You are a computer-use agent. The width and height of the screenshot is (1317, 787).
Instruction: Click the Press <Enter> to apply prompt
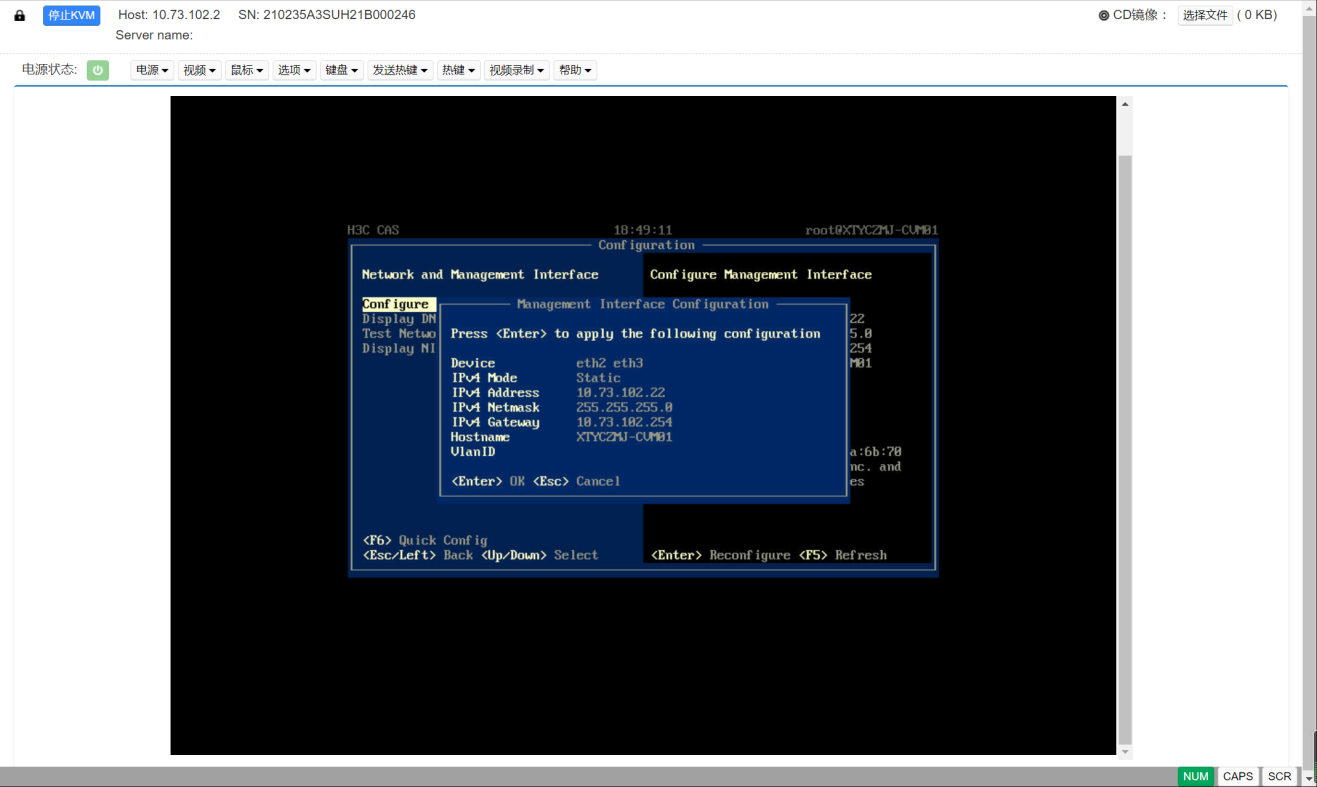coord(636,334)
